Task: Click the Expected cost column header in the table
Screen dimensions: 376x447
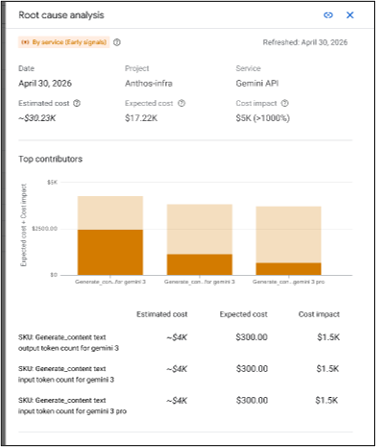Action: (x=243, y=314)
